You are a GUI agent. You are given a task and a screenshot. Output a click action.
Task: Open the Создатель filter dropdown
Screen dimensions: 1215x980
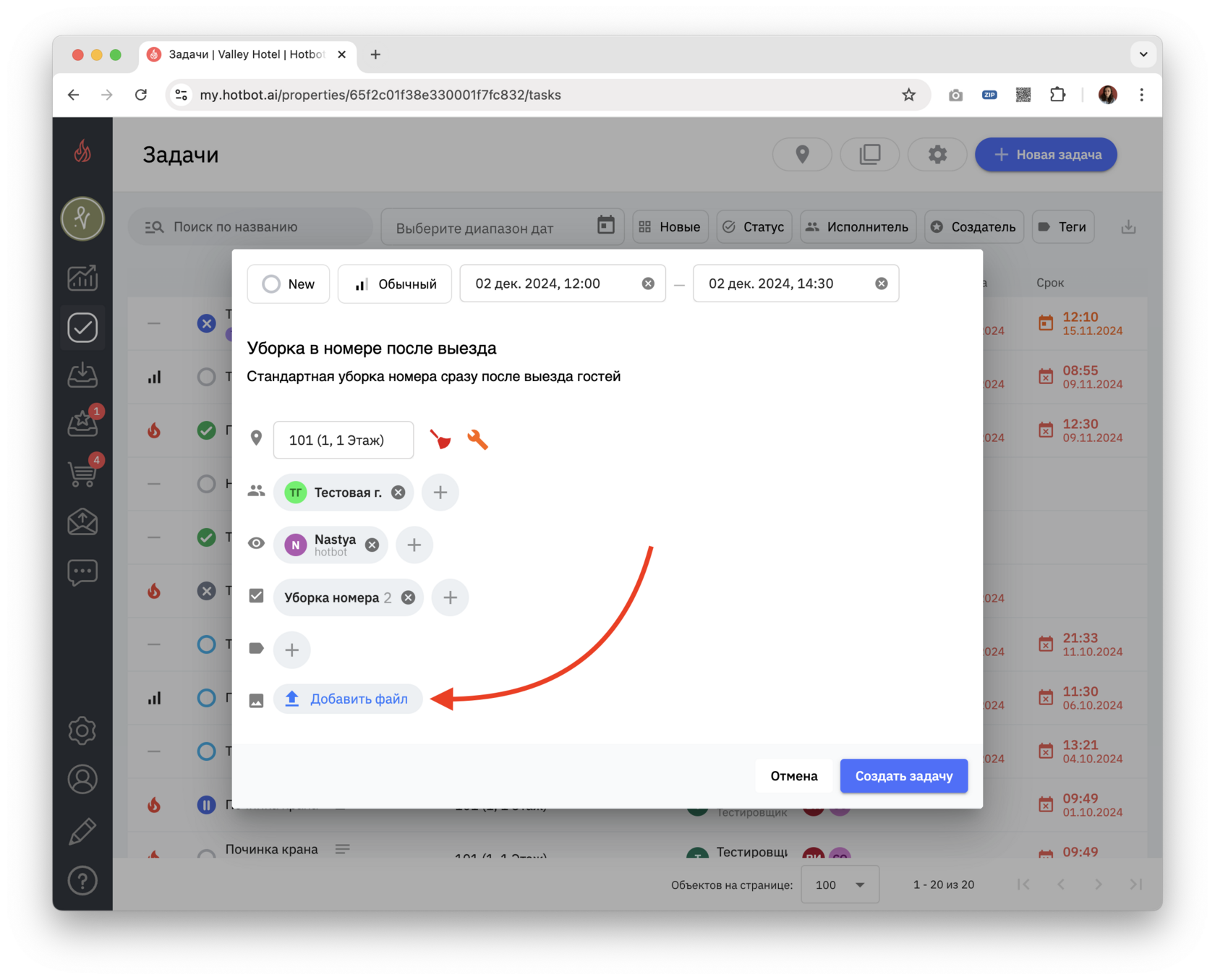[973, 227]
